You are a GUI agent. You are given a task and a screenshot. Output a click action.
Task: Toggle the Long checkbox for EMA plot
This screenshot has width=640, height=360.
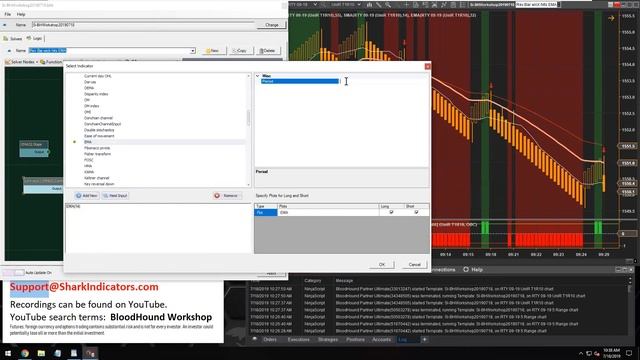391,212
